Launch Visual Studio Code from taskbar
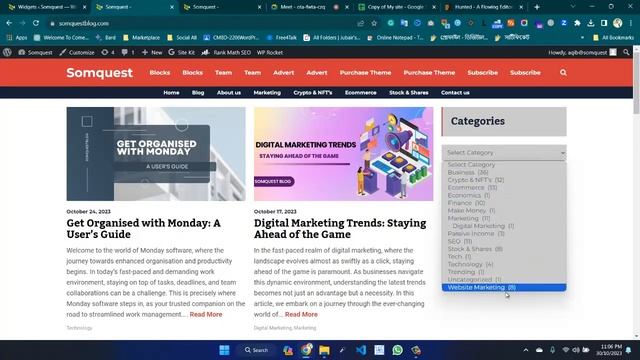The image size is (640, 360). coord(361,350)
